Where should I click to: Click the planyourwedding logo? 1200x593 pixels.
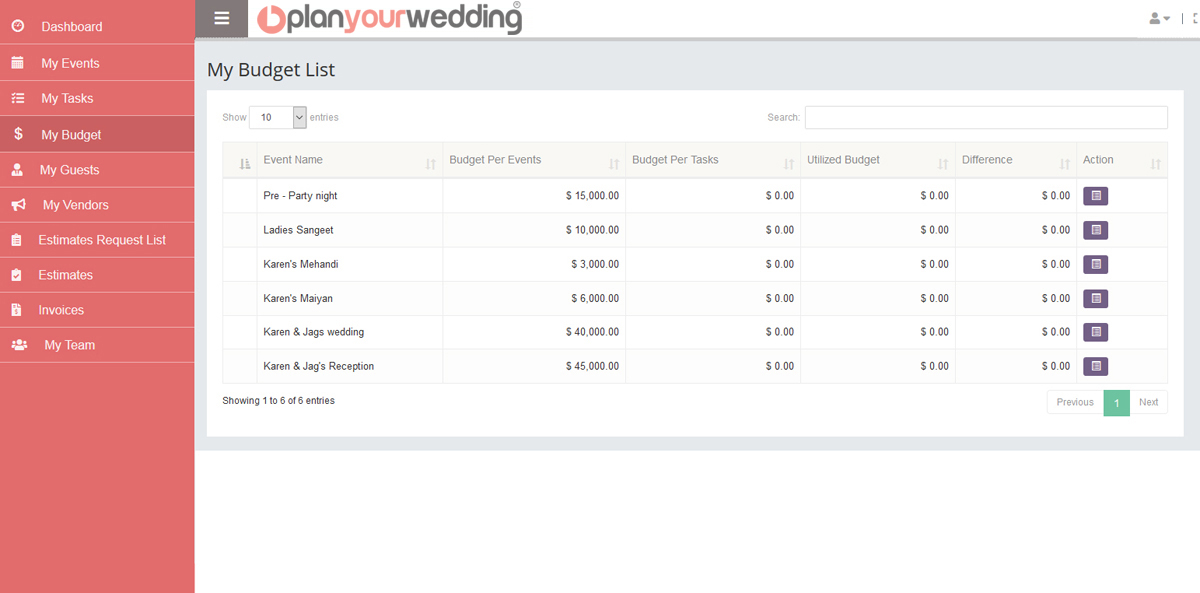[x=389, y=18]
